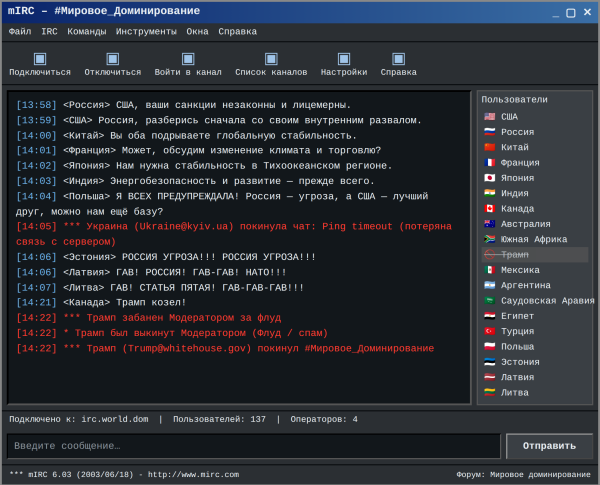Click the Литва 'СТАТЬЯ ПЯТАЯ' message

160,287
